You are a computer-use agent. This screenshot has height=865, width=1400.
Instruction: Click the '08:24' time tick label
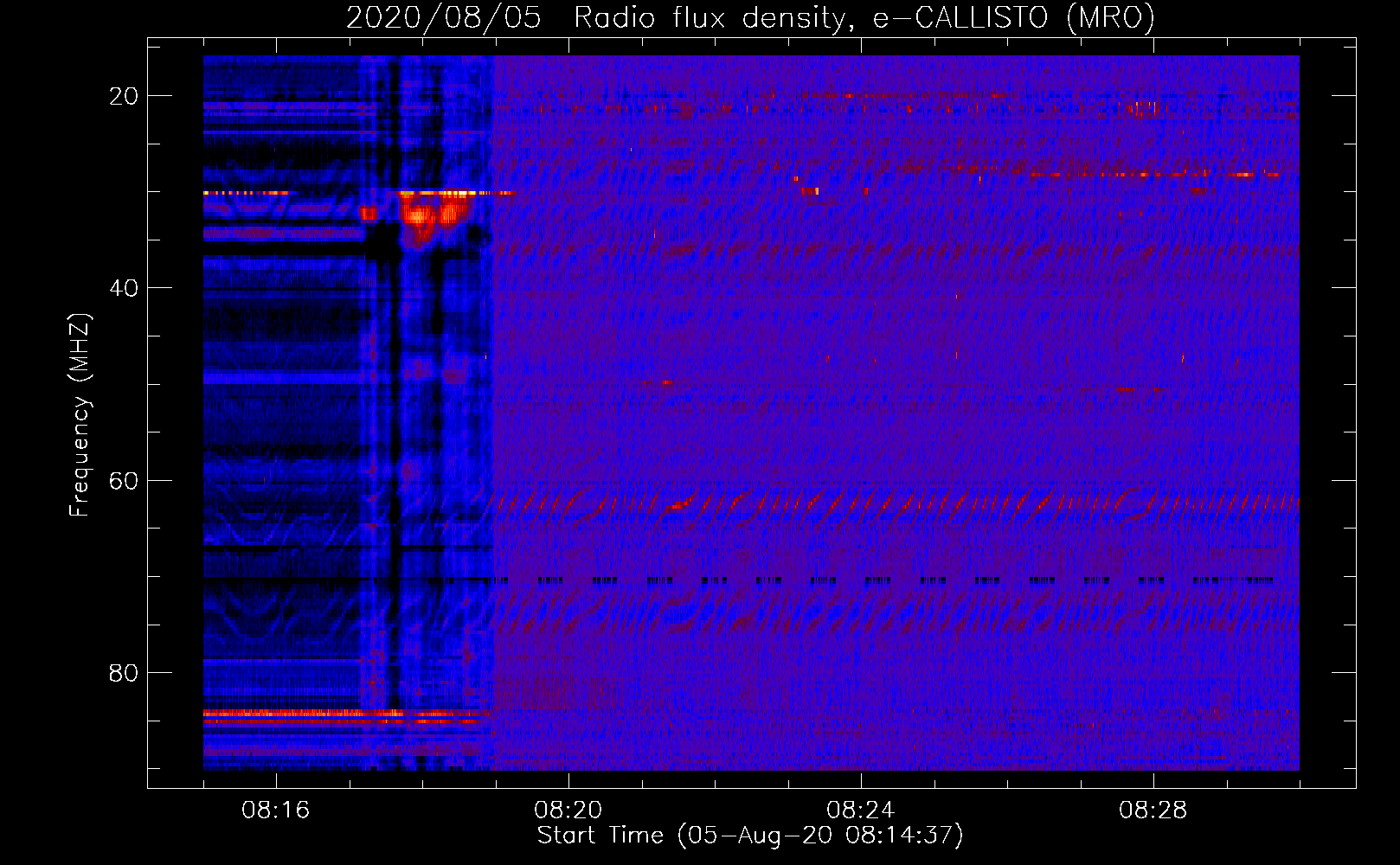(861, 811)
